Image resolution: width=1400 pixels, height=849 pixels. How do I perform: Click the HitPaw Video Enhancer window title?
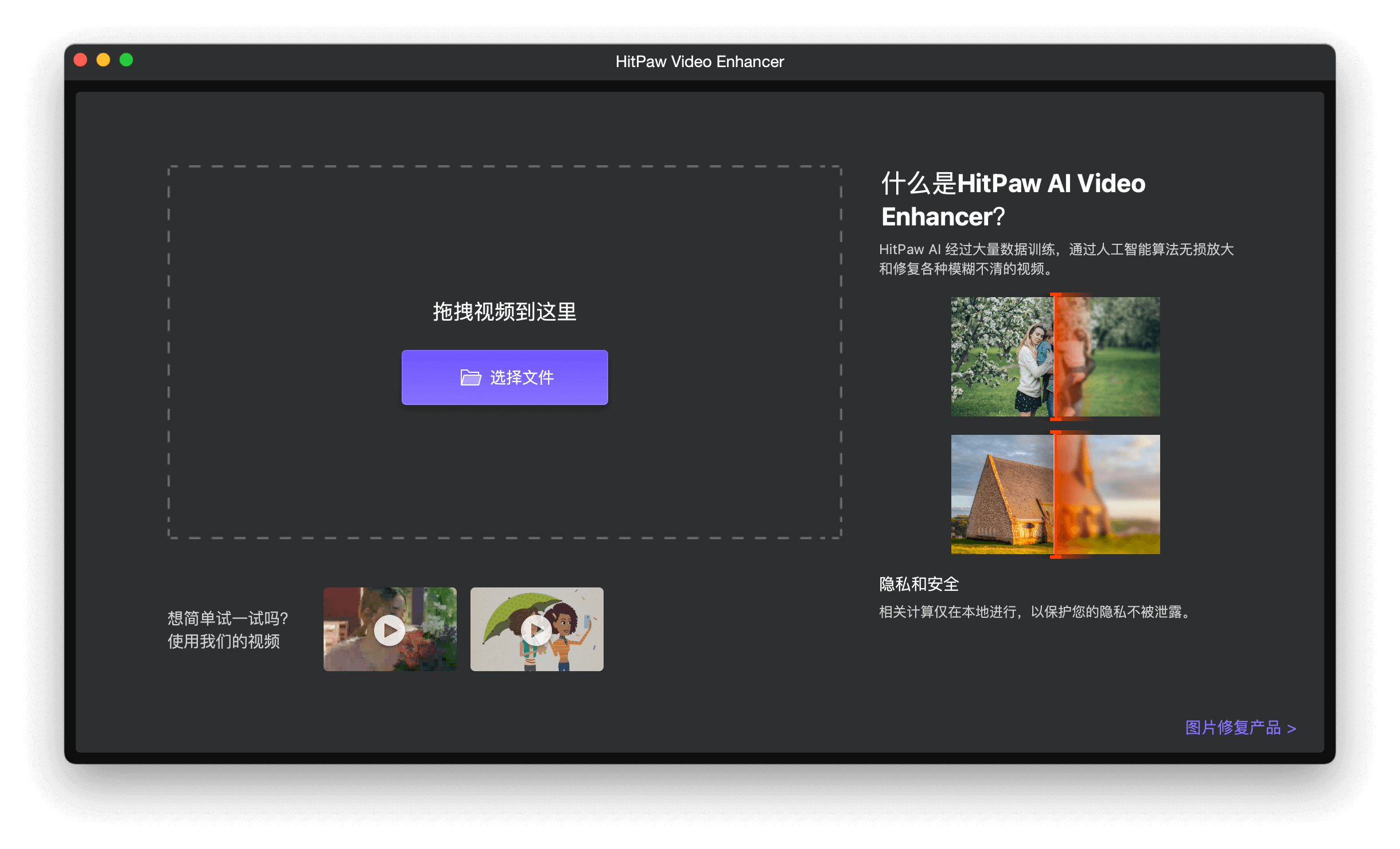coord(699,61)
